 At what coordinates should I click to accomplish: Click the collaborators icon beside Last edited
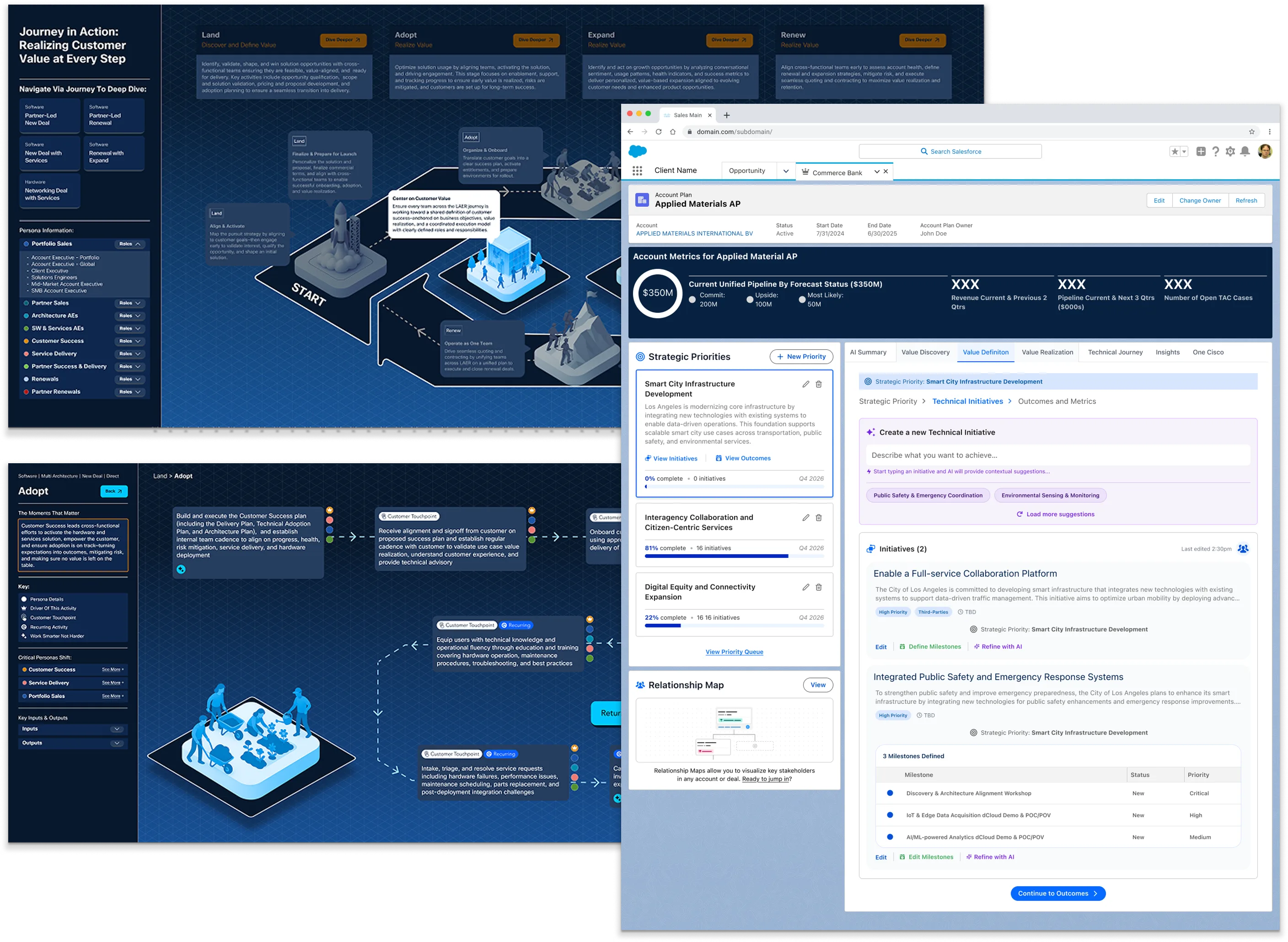tap(1244, 549)
